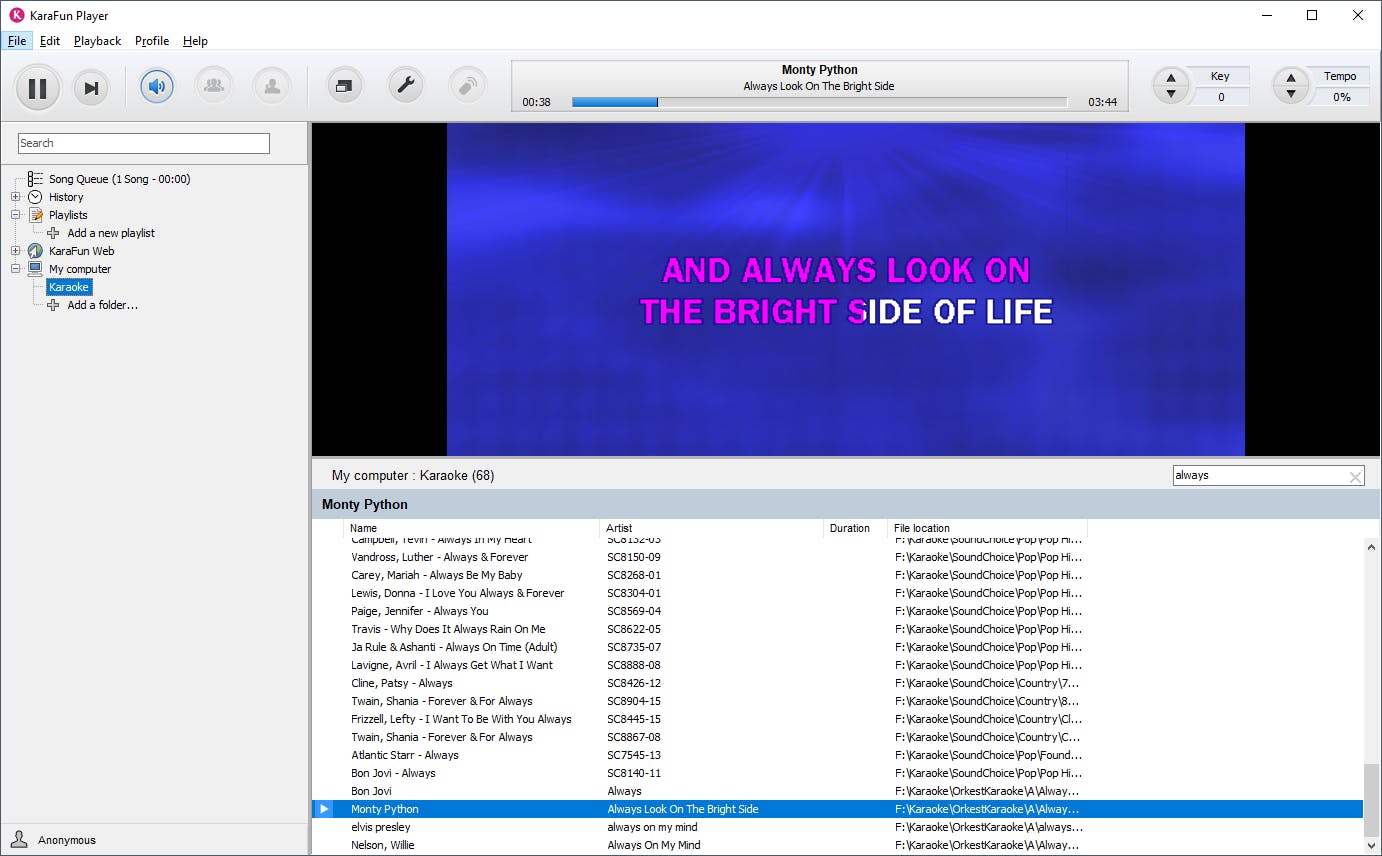Open the Playback menu
The image size is (1382, 856).
(x=97, y=41)
